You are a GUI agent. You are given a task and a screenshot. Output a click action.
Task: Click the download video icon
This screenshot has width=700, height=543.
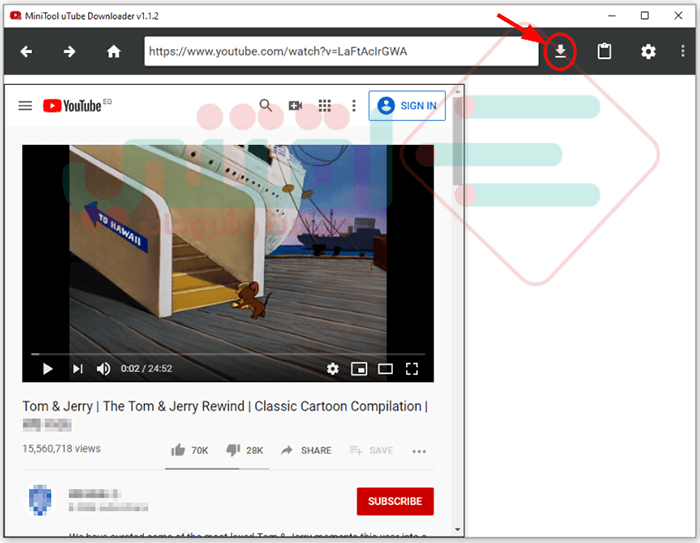click(560, 52)
